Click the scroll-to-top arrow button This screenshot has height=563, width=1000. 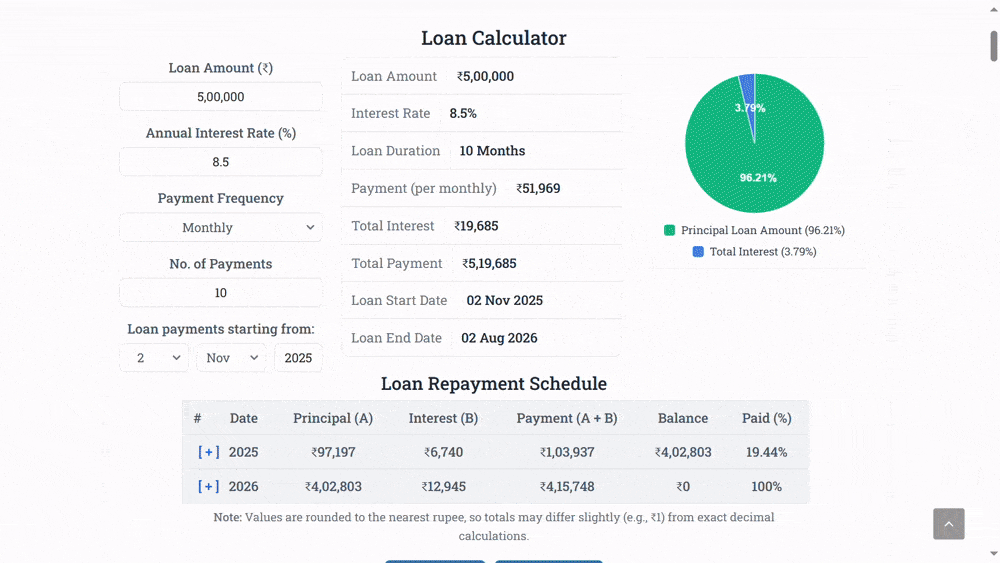coord(948,523)
